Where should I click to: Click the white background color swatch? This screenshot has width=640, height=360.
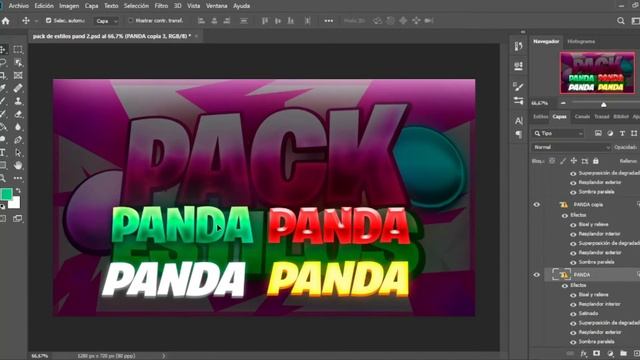click(x=15, y=203)
